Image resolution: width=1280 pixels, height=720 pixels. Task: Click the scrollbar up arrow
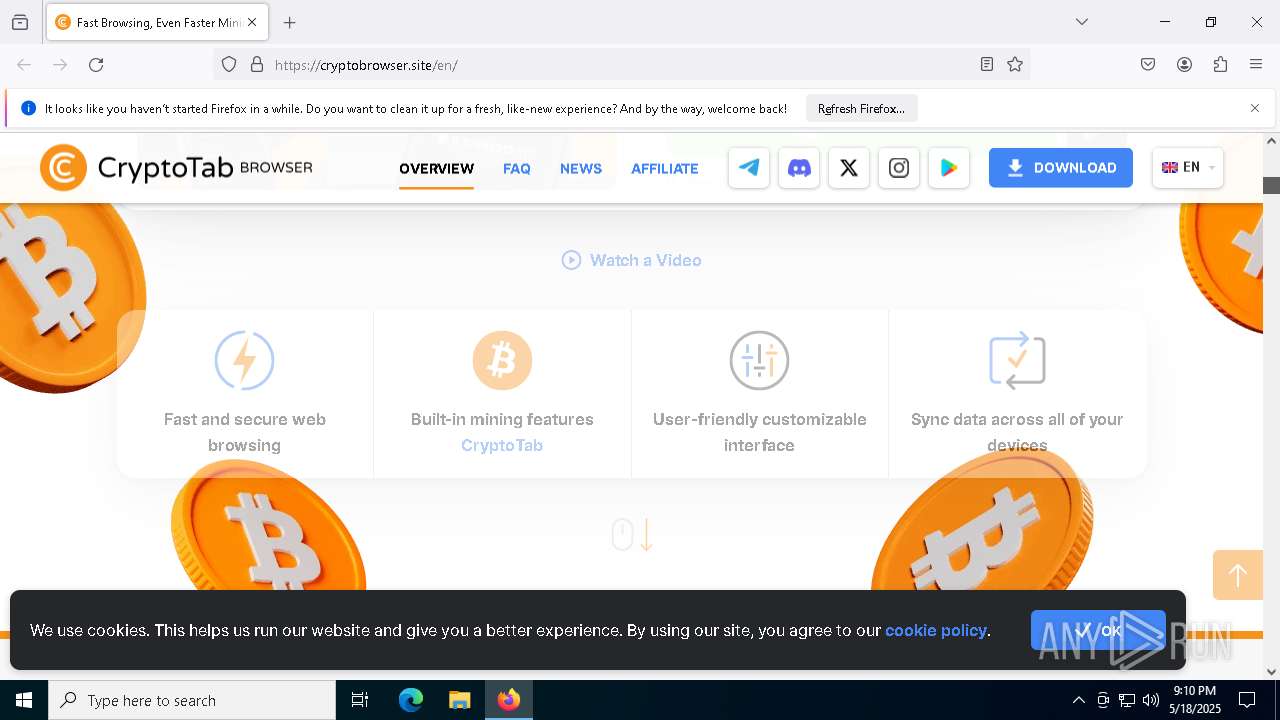pyautogui.click(x=1272, y=141)
